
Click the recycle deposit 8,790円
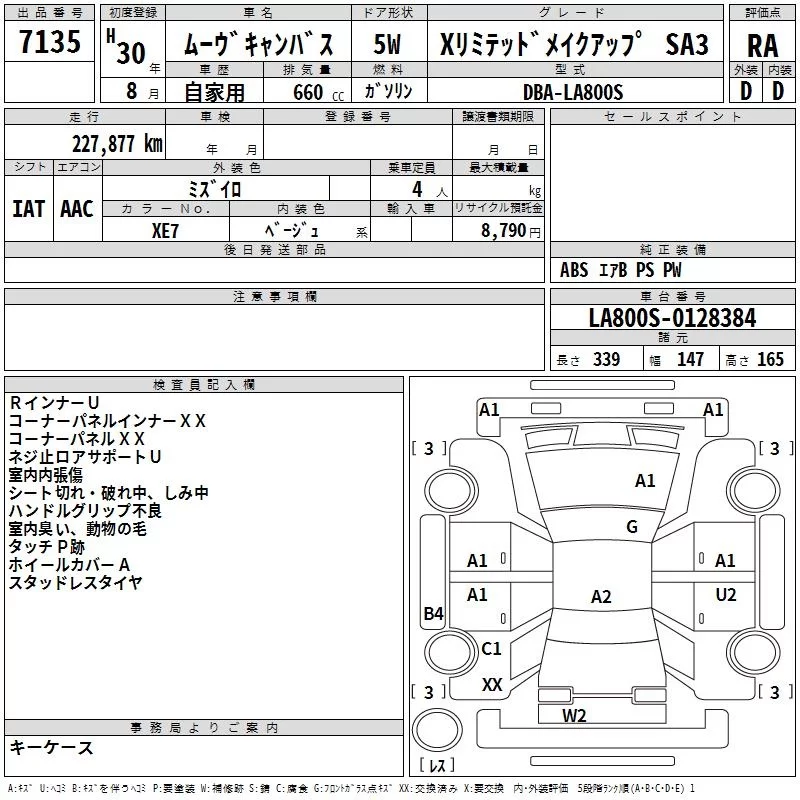tap(511, 231)
